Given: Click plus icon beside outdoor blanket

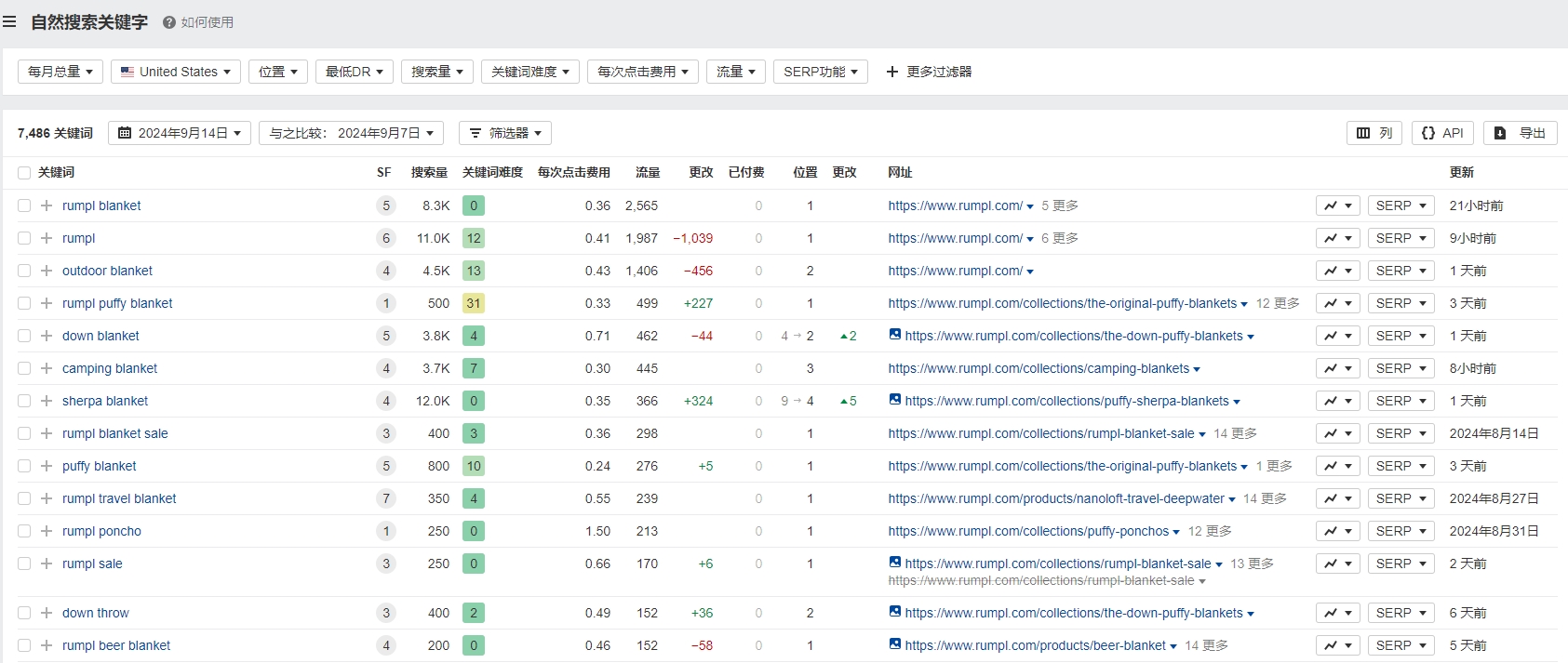Looking at the screenshot, I should (47, 271).
